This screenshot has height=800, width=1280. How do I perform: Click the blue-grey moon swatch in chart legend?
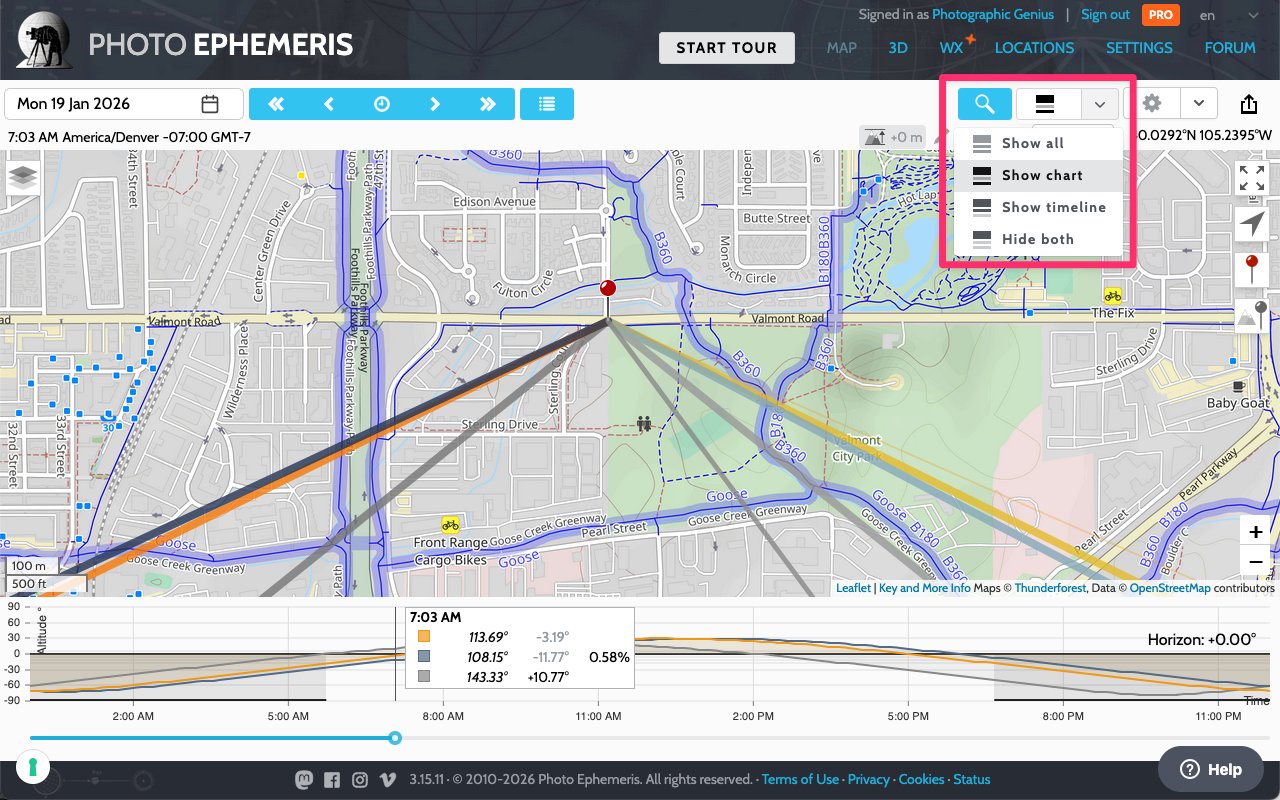click(424, 657)
